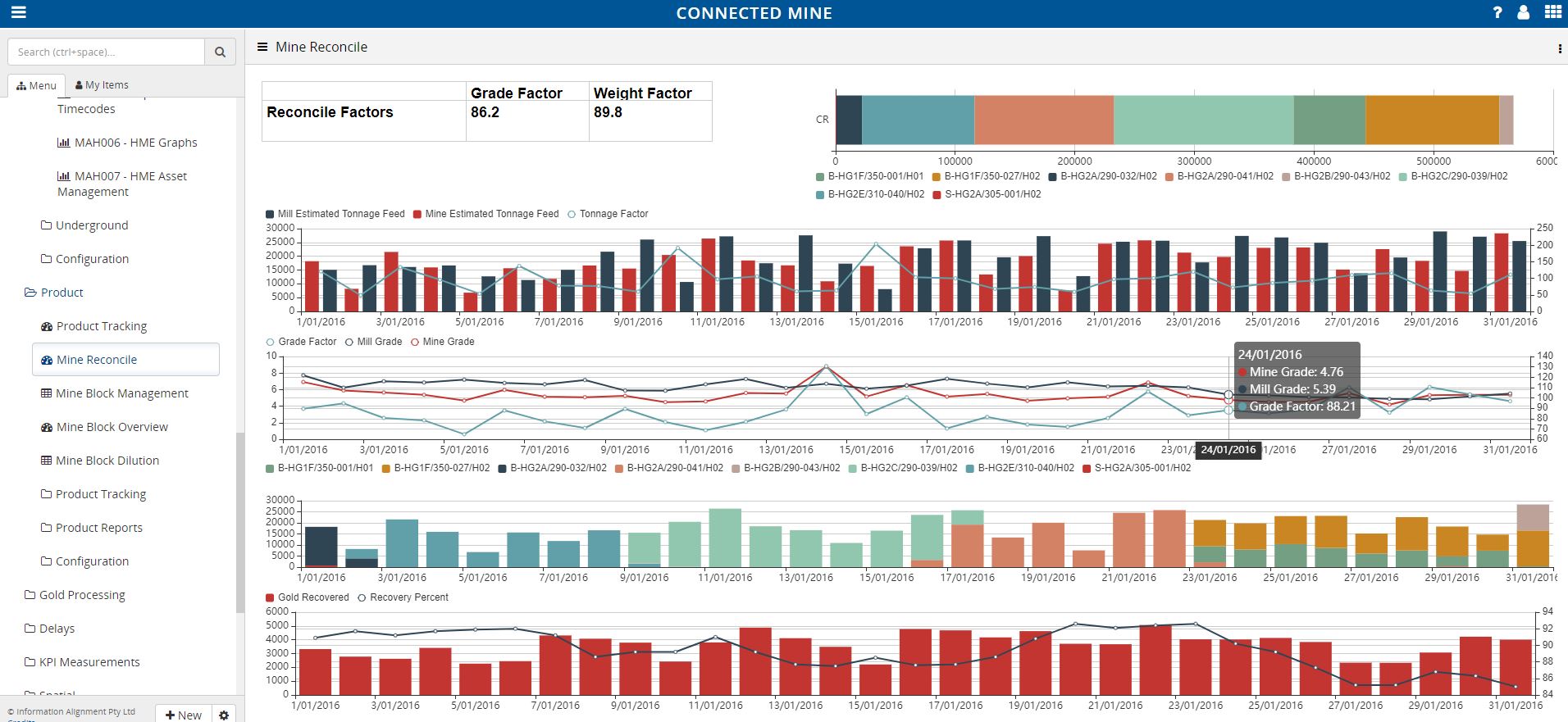Open the hamburger menu in top bar
This screenshot has height=722, width=1568.
(x=18, y=12)
